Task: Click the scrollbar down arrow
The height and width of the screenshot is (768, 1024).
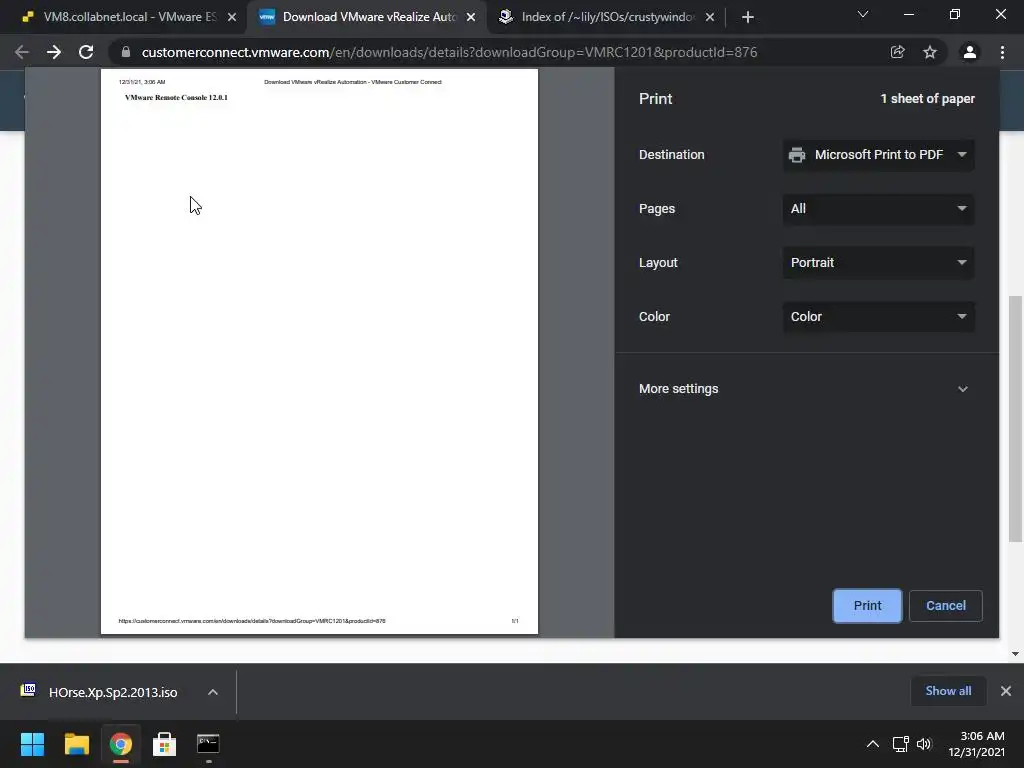Action: click(1015, 654)
